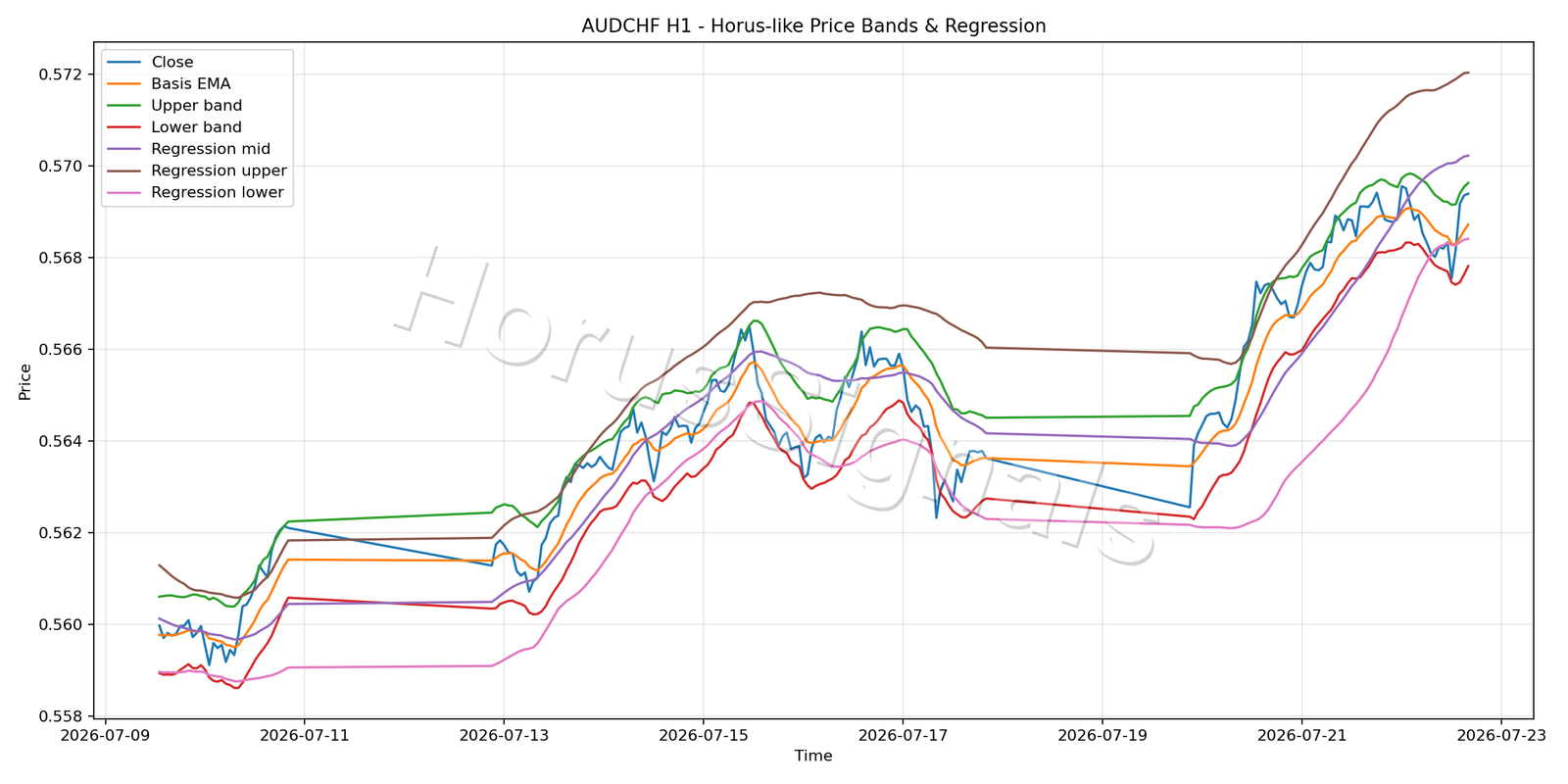The width and height of the screenshot is (1568, 784).
Task: Click the x-axis date 2026-07-15
Action: (703, 734)
